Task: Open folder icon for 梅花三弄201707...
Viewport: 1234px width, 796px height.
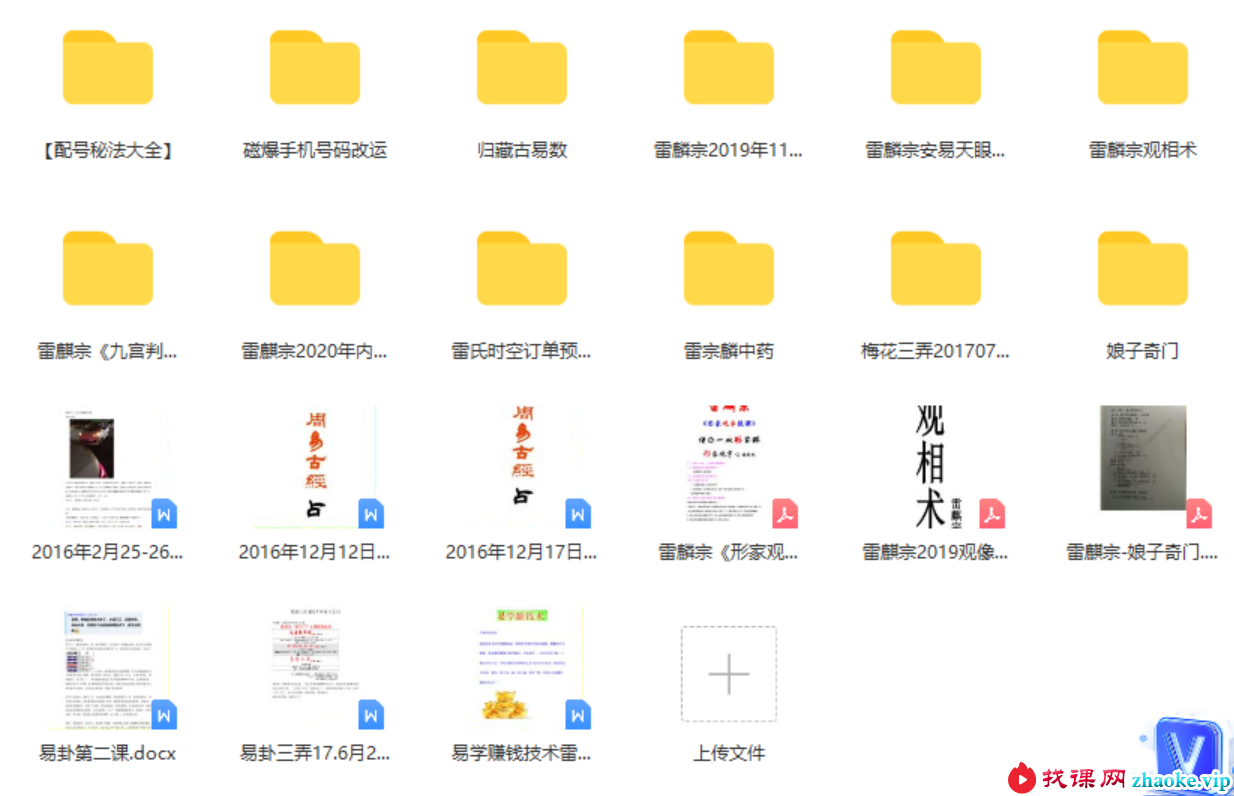Action: [936, 268]
